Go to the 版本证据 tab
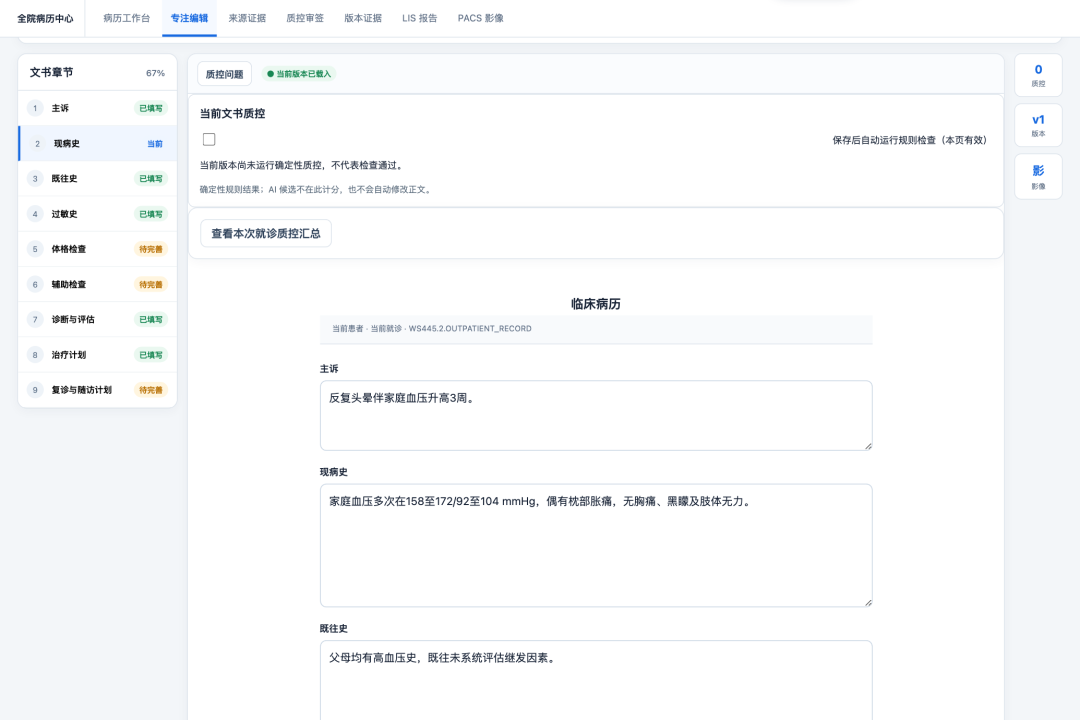The image size is (1080, 720). tap(363, 19)
